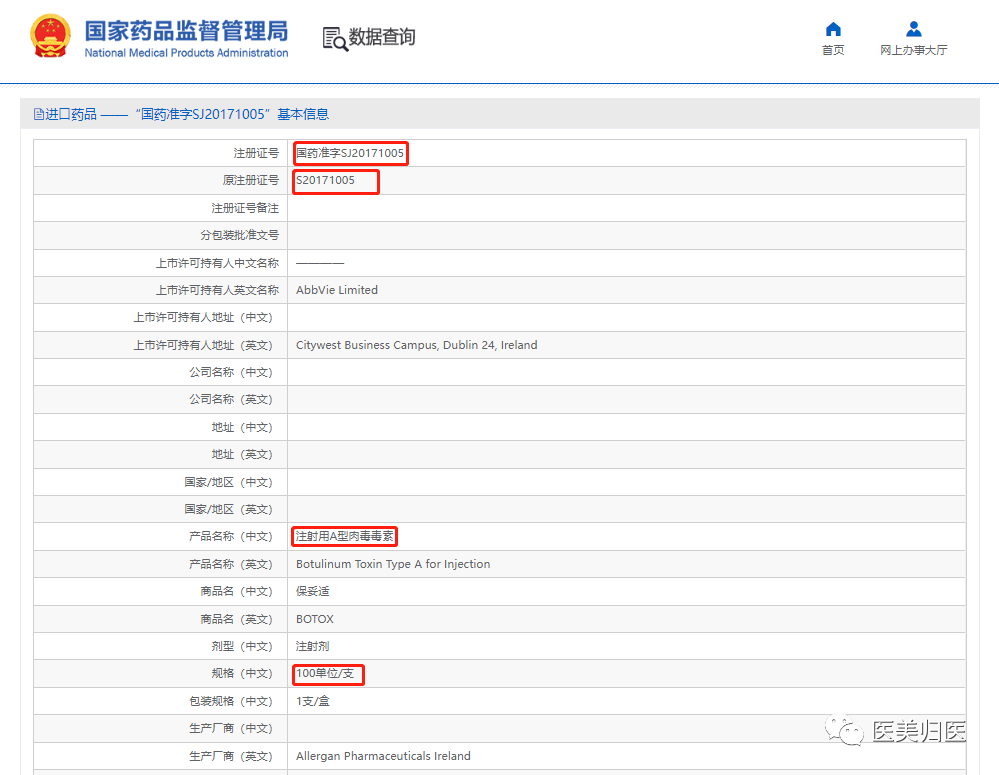Click the 地址（英文）label

pos(241,454)
